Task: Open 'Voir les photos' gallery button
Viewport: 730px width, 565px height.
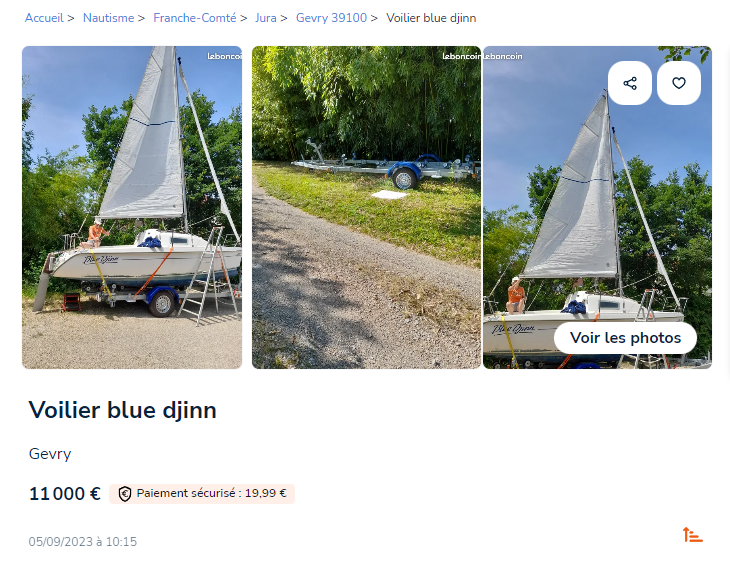Action: point(625,338)
